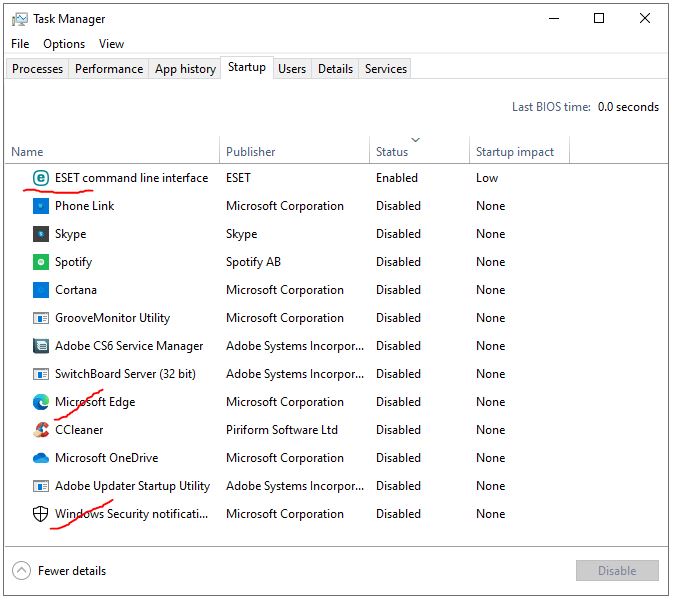Click the GrooveMonitor Utility icon
Screen dimensions: 674x600
pos(41,318)
